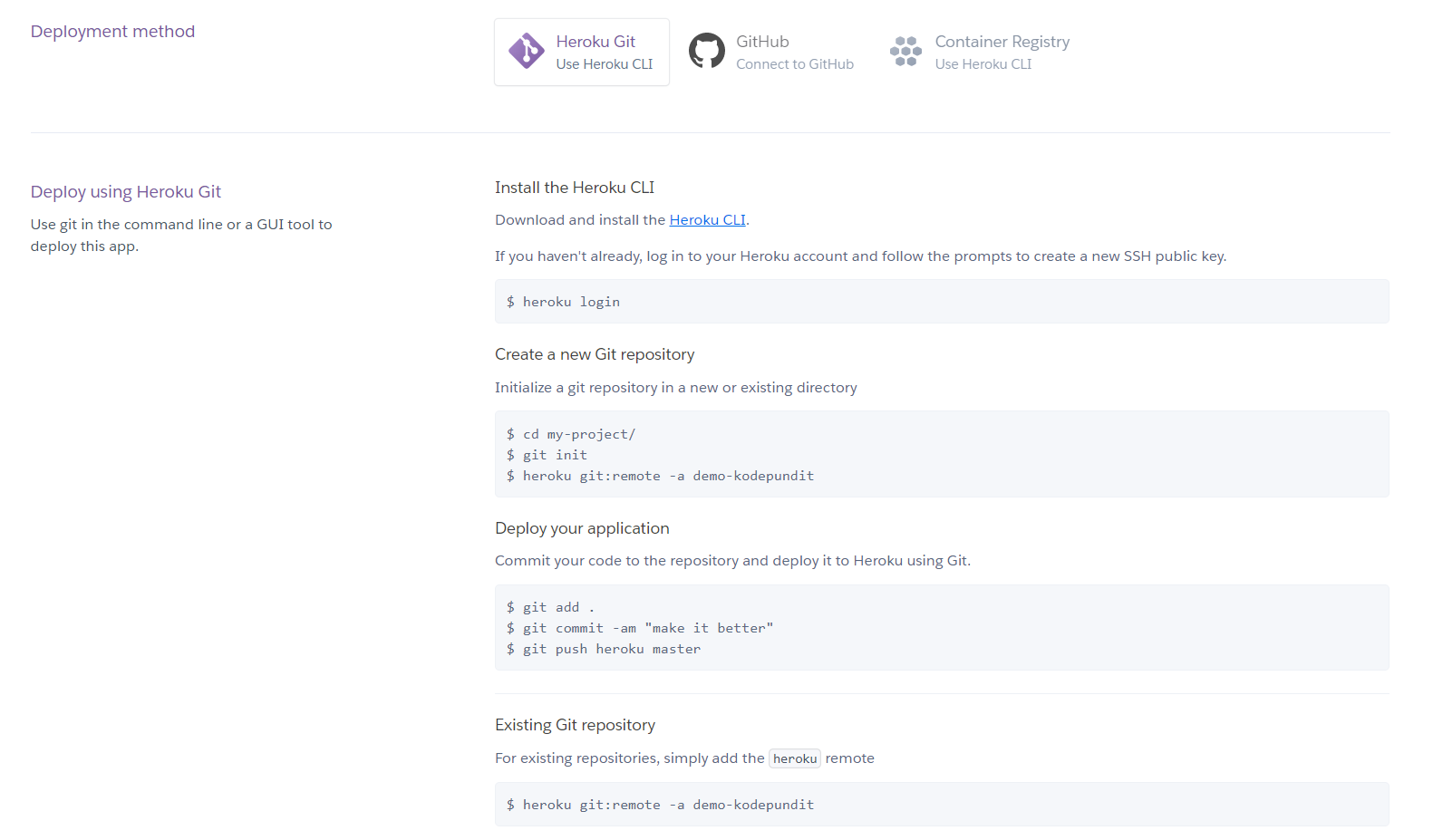
Task: Click the 'Deploy using Heroku Git' heading
Action: click(x=126, y=192)
